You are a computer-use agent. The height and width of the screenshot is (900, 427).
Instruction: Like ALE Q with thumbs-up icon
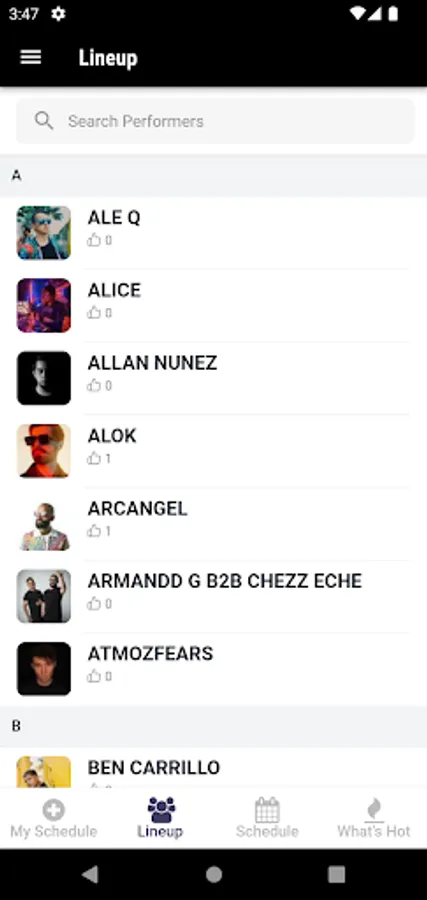[94, 240]
